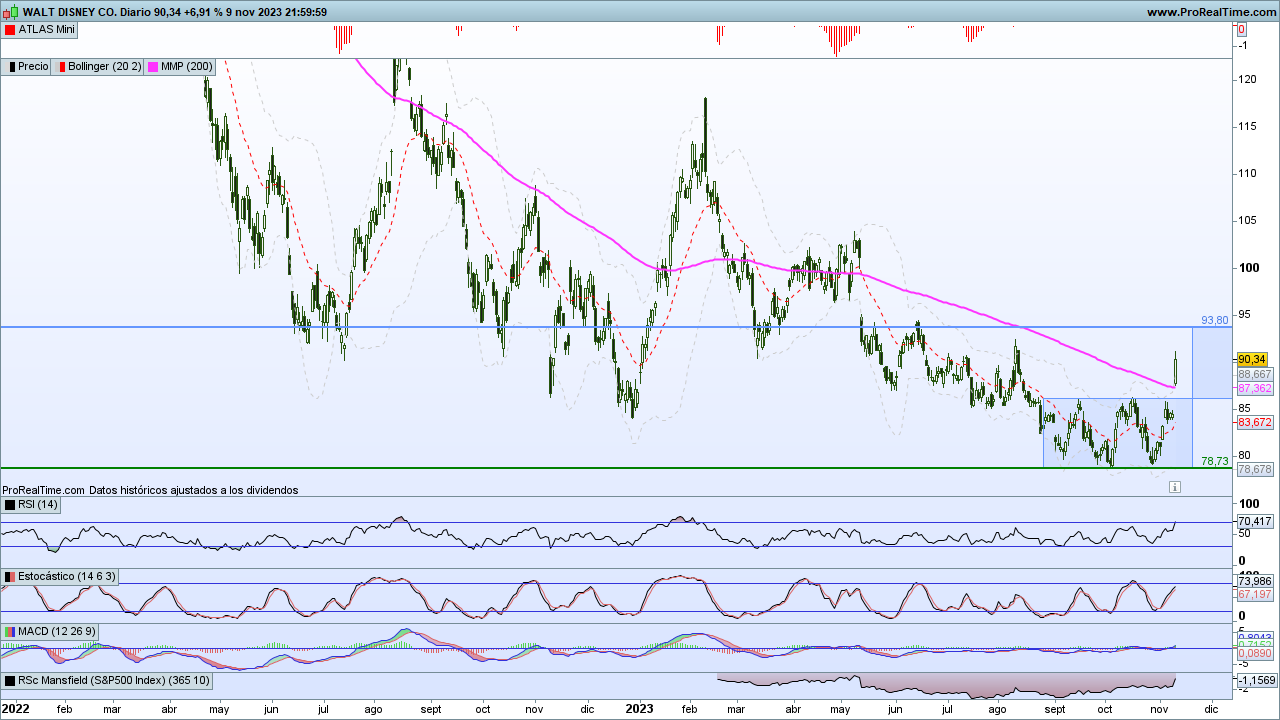This screenshot has height=720, width=1280.
Task: Open the info icon below the price chart
Action: point(1175,487)
